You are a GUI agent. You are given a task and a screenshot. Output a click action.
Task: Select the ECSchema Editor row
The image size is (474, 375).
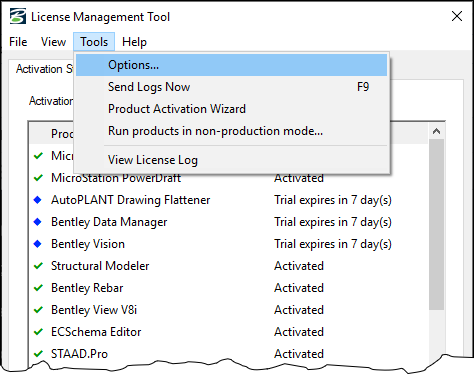229,332
